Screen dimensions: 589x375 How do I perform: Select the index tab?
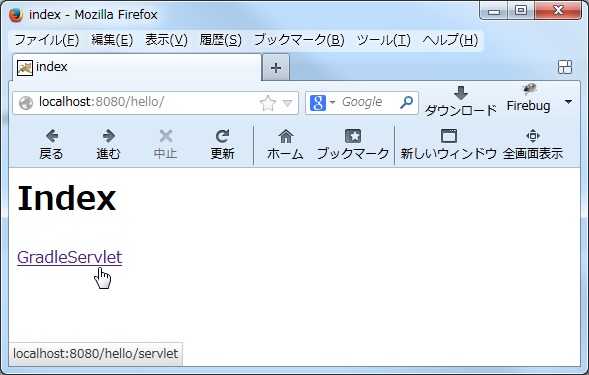(x=137, y=68)
